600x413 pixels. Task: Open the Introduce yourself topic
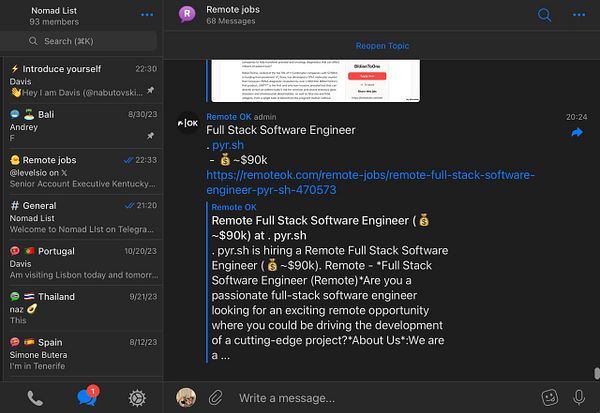point(83,80)
